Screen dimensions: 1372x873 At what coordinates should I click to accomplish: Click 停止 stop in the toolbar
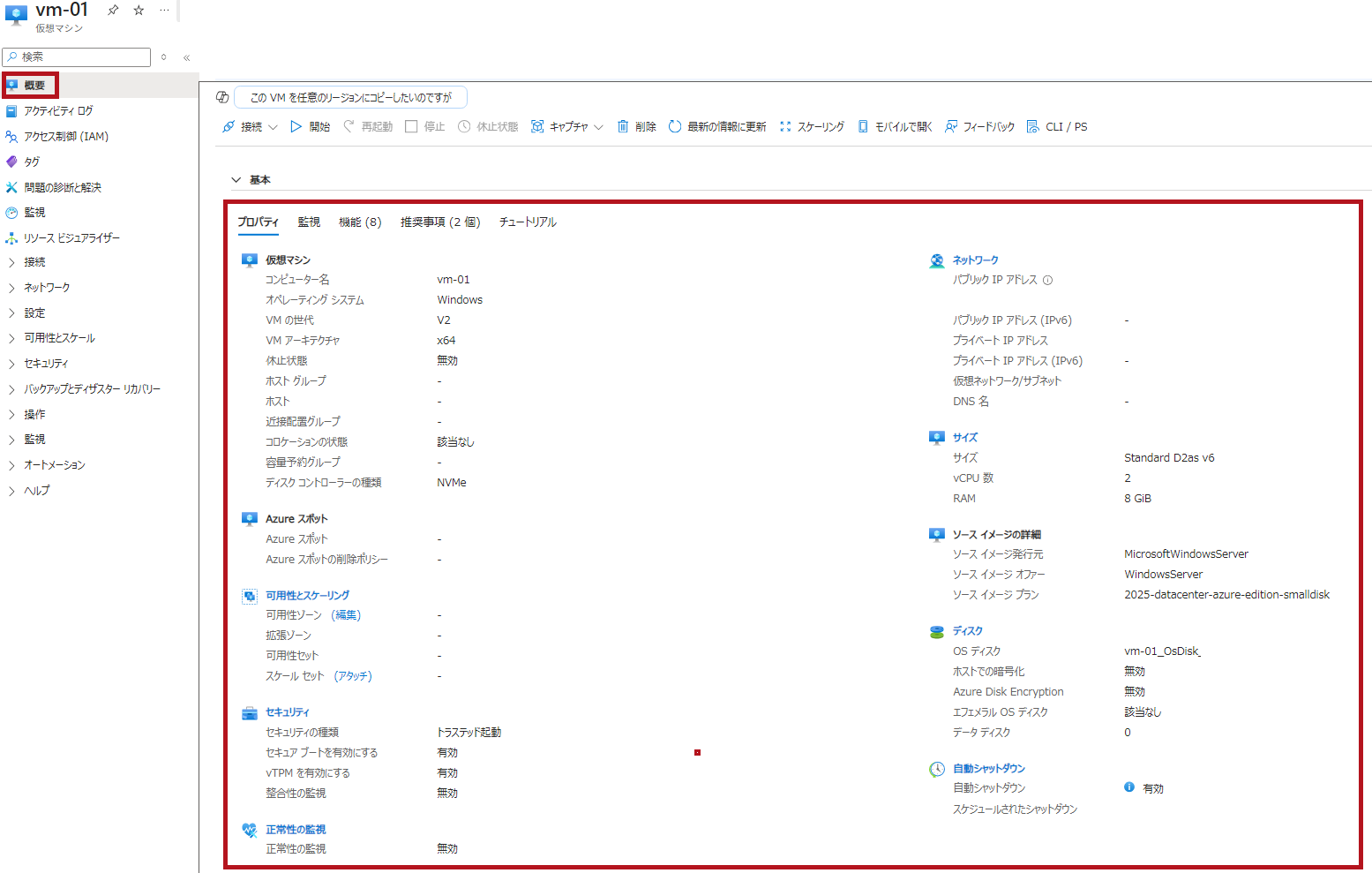424,127
